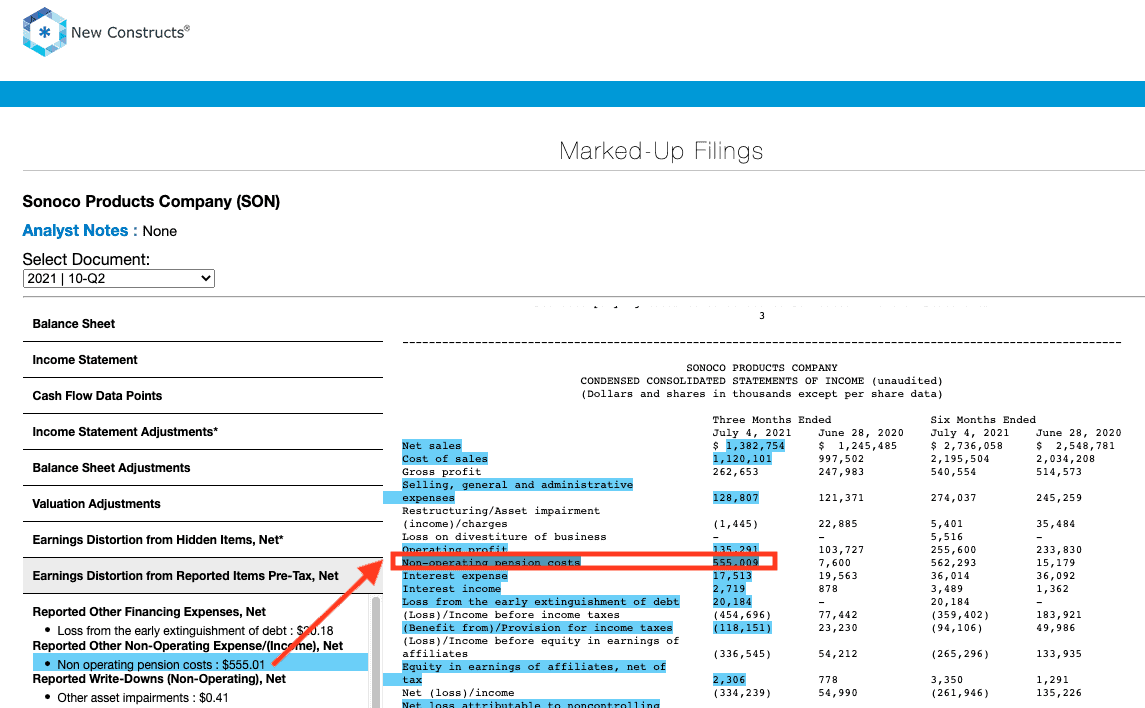Click the 1,382,754 net sales value
The image size is (1145, 708).
[755, 446]
